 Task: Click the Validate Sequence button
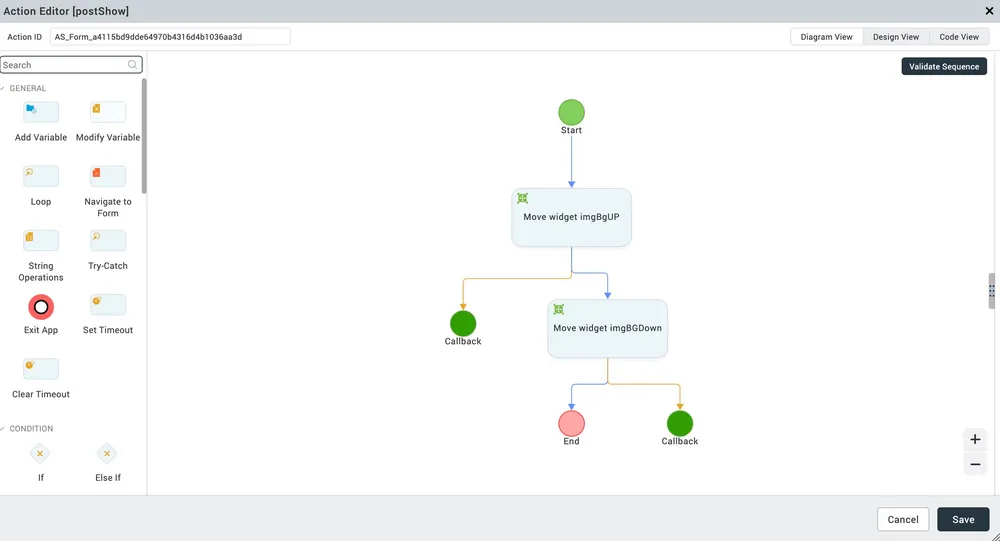[944, 67]
